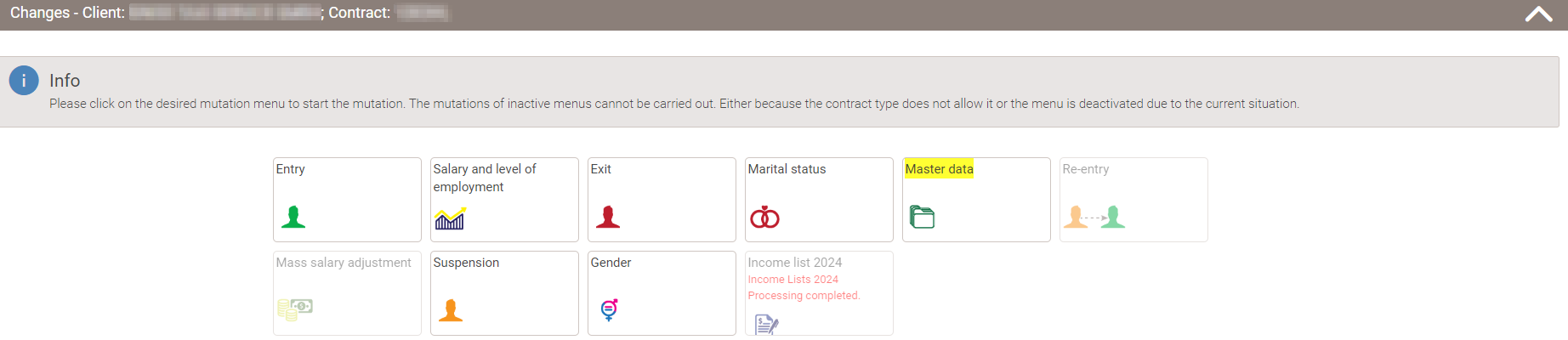Open the Suspension mutation tile
The image size is (1568, 340).
click(x=504, y=293)
